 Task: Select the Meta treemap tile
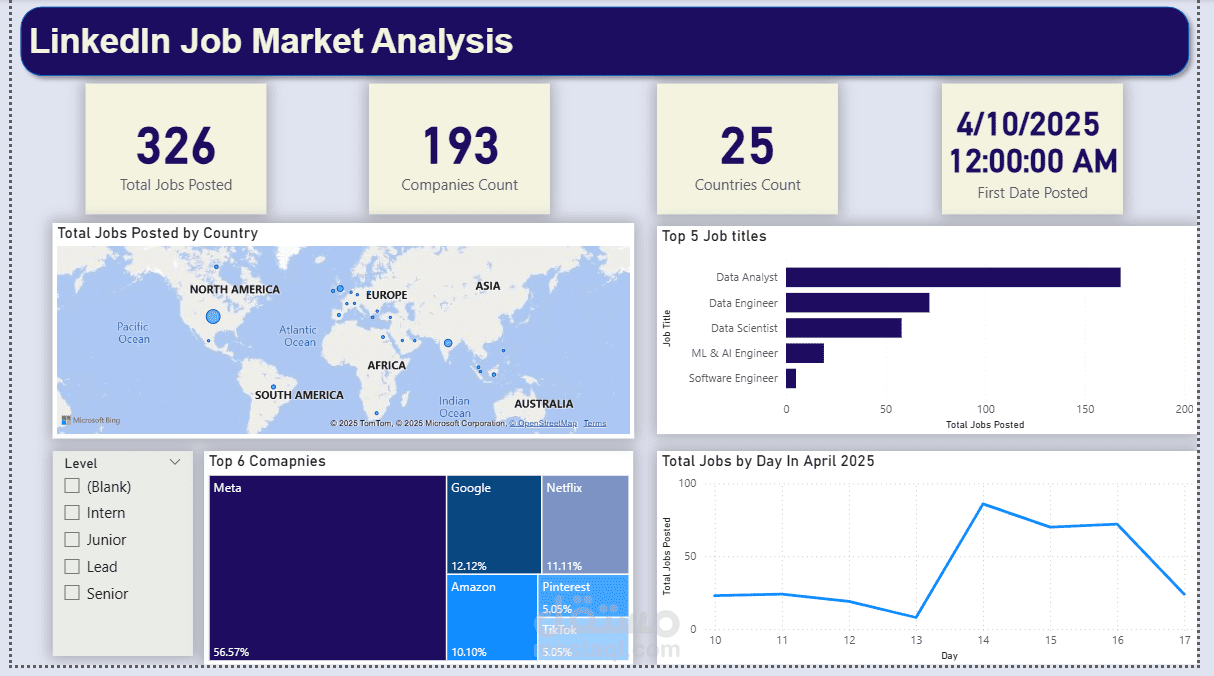[x=327, y=568]
